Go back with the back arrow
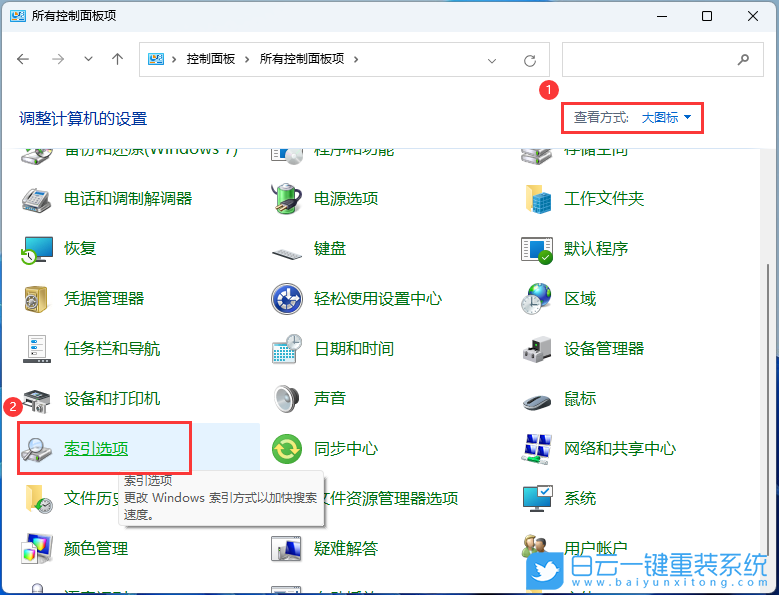This screenshot has width=779, height=595. (23, 59)
